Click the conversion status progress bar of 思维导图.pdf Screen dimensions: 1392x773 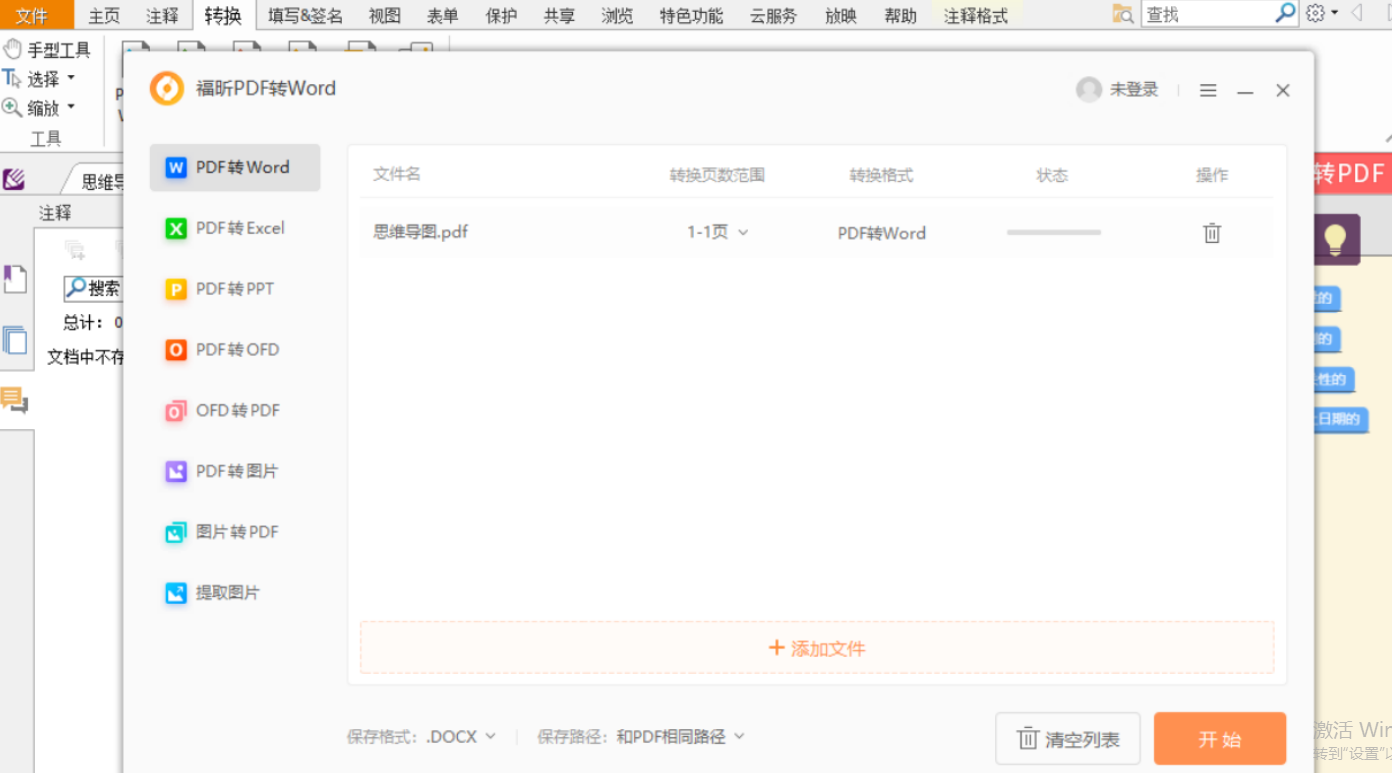(x=1054, y=232)
